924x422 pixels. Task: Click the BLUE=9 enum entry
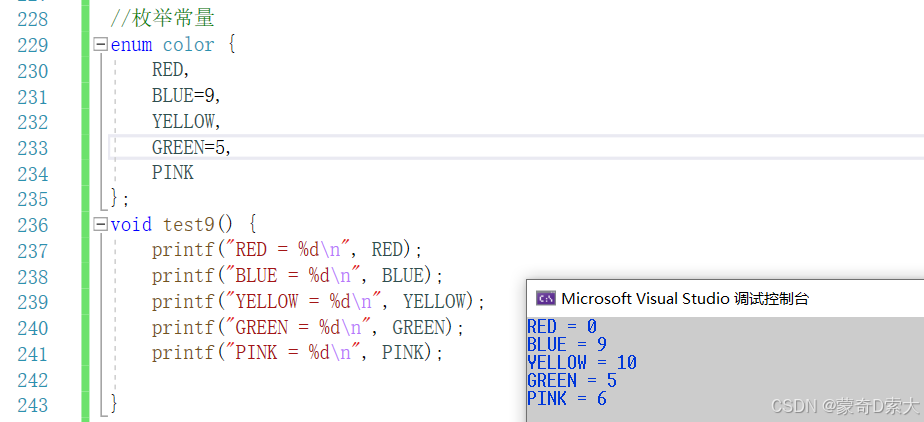pyautogui.click(x=186, y=96)
